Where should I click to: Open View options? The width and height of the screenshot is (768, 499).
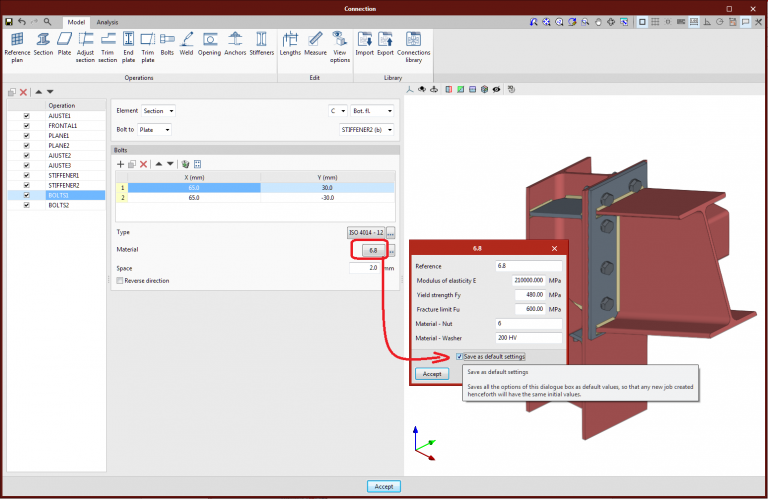(x=339, y=47)
